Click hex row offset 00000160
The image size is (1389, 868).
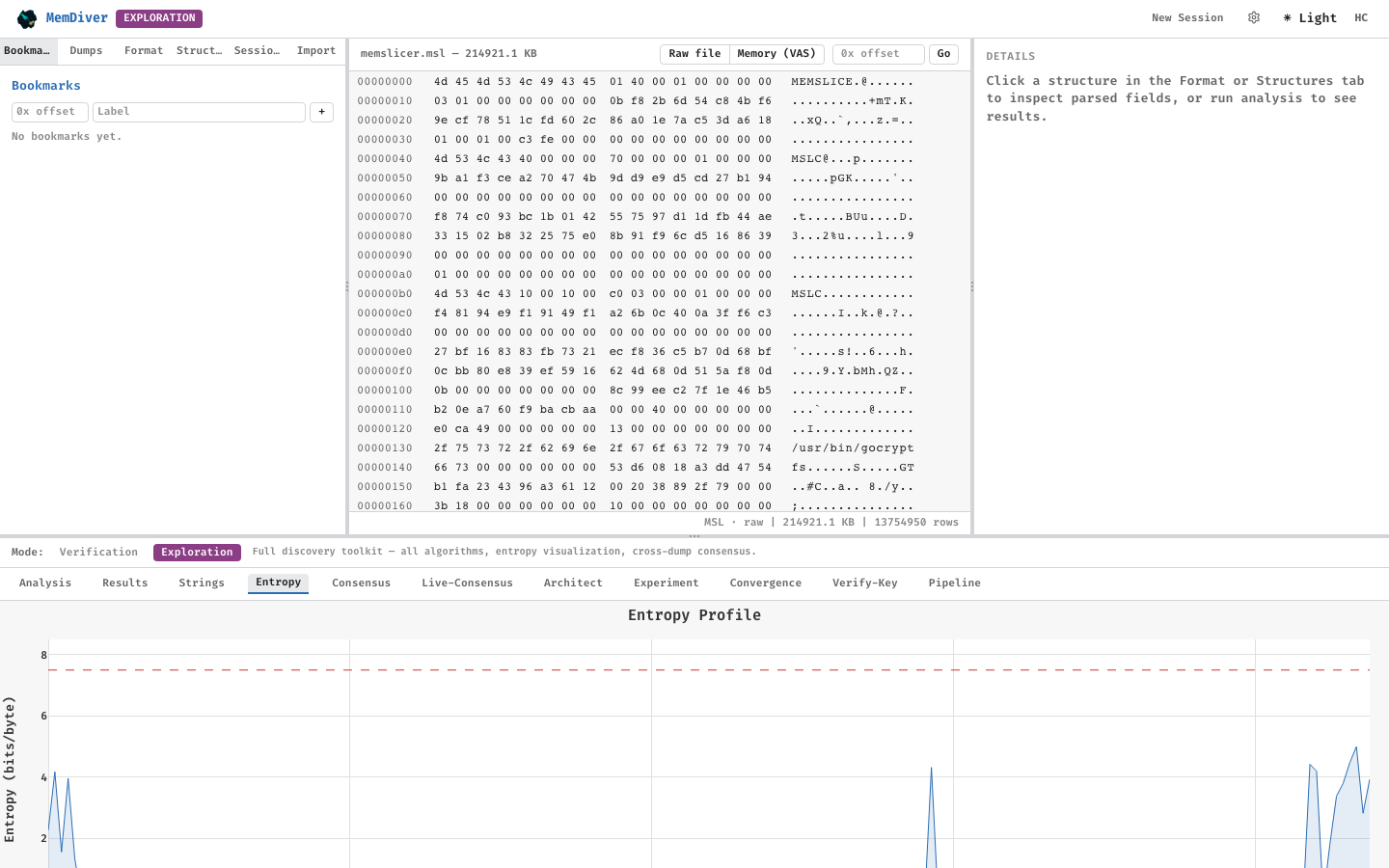click(385, 506)
